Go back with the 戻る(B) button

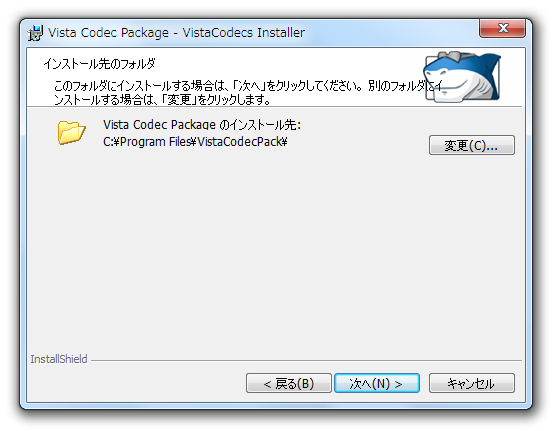coord(289,383)
